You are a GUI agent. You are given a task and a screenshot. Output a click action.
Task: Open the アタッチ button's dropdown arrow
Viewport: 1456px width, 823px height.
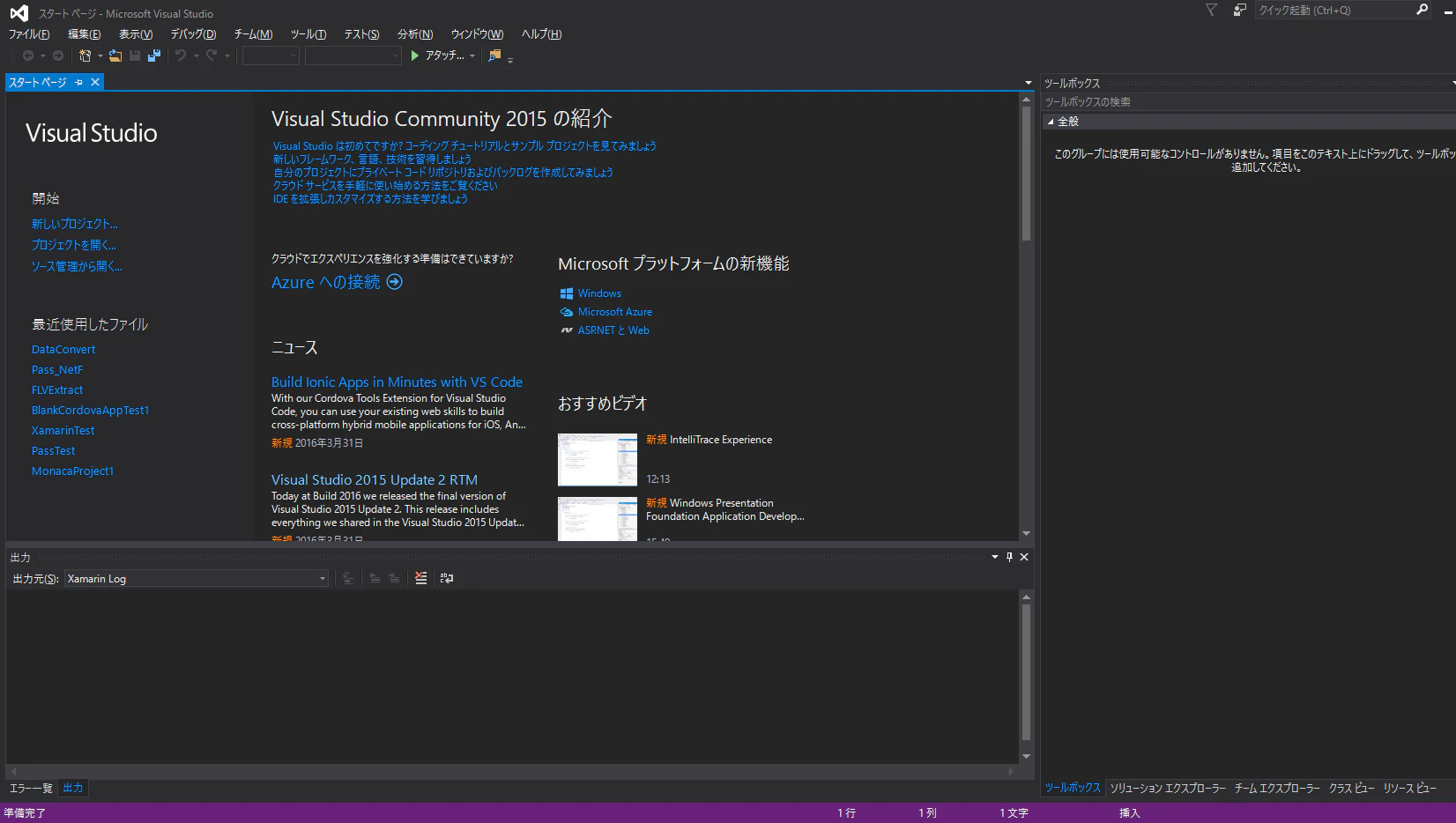point(472,56)
